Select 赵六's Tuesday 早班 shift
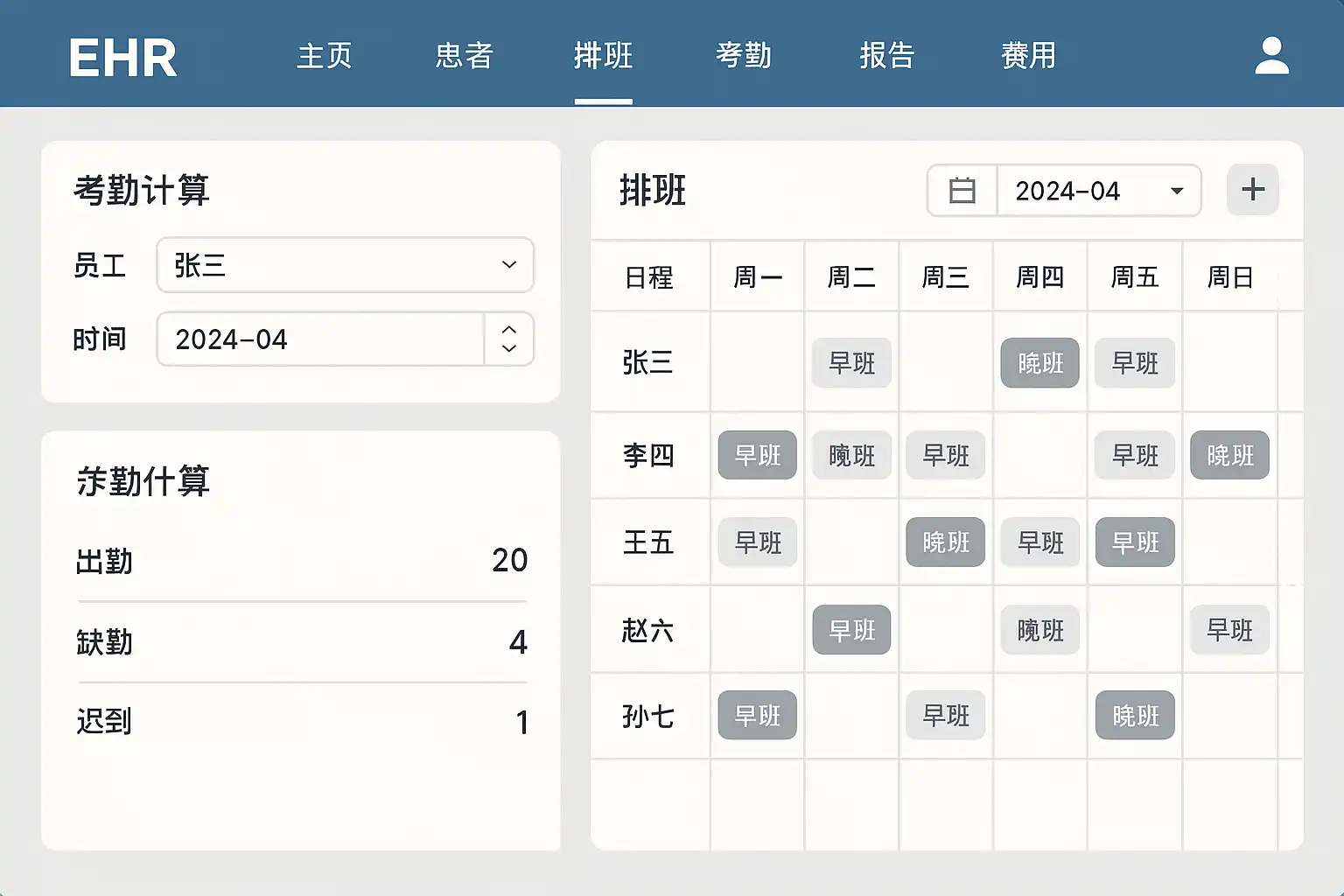 coord(851,630)
